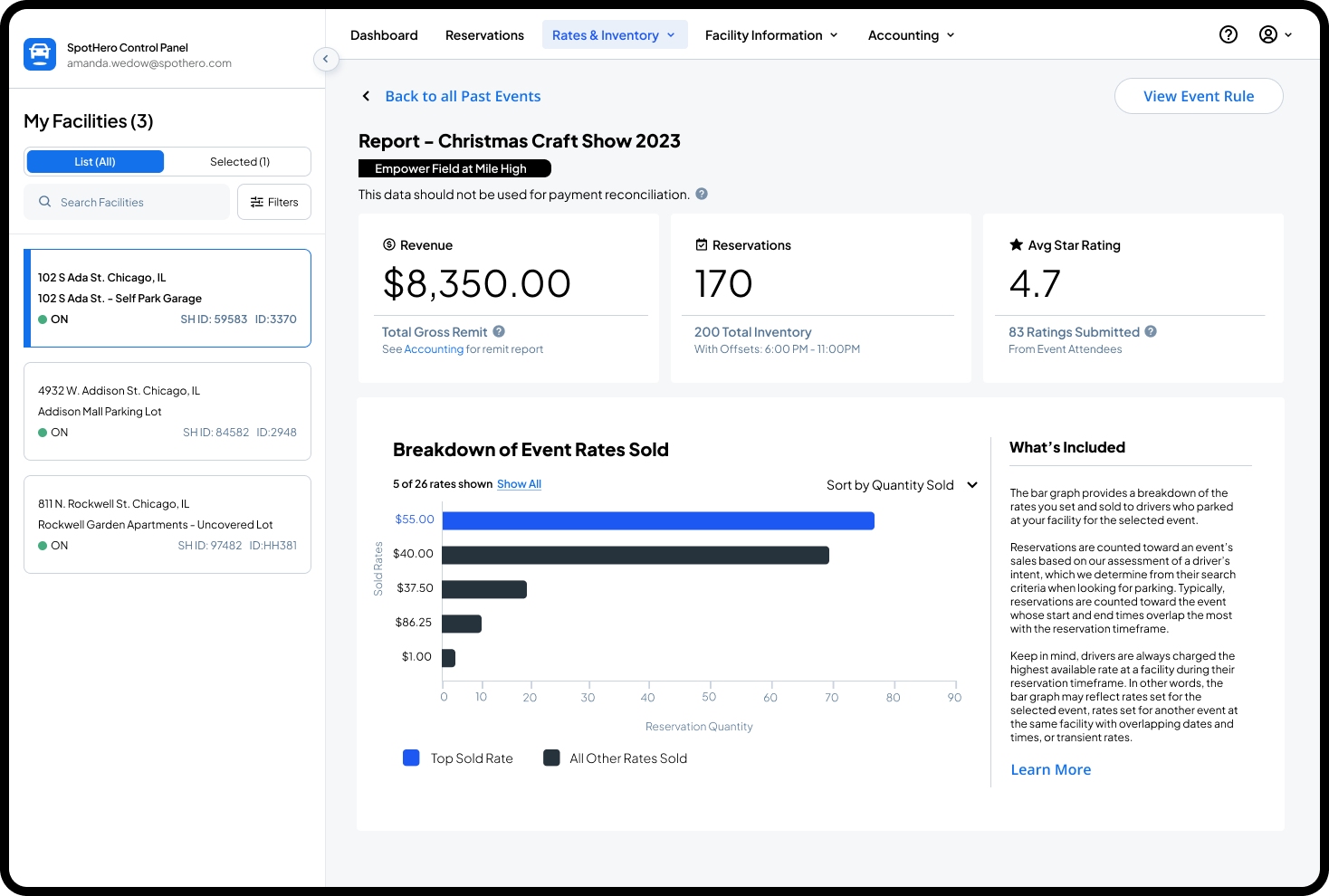The height and width of the screenshot is (896, 1329).
Task: Select the 4932 W. Addison St. facility card
Action: [x=167, y=412]
